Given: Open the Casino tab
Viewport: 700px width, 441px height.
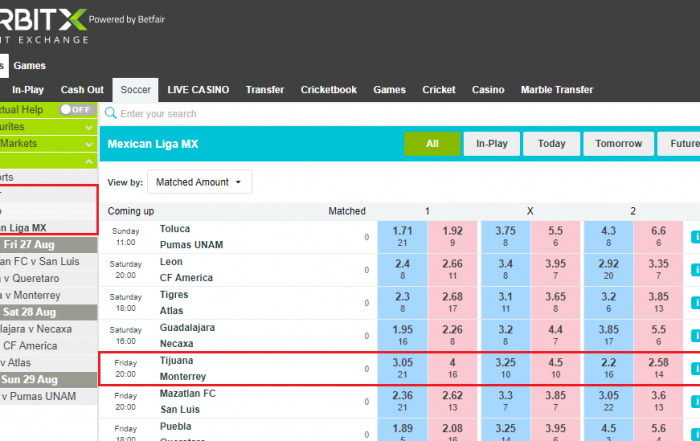Looking at the screenshot, I should click(488, 90).
